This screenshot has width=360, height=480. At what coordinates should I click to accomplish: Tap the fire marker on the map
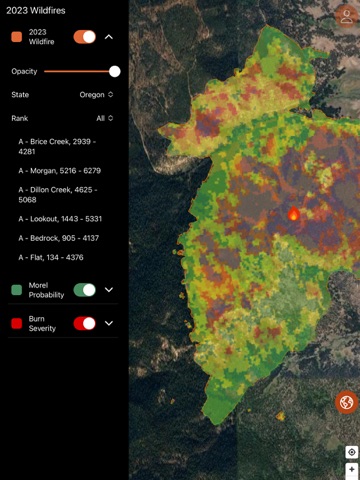[293, 213]
